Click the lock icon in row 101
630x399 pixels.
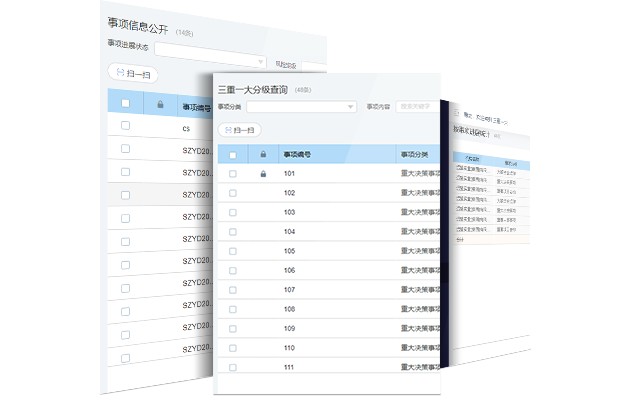263,174
